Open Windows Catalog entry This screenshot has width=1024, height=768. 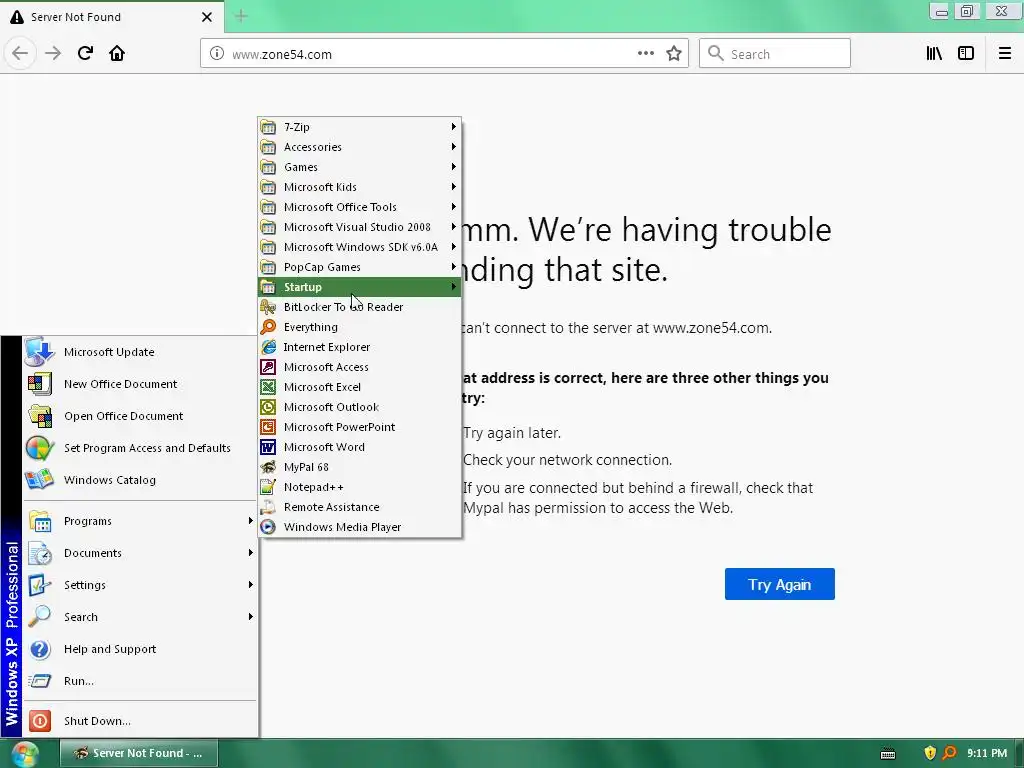140,479
